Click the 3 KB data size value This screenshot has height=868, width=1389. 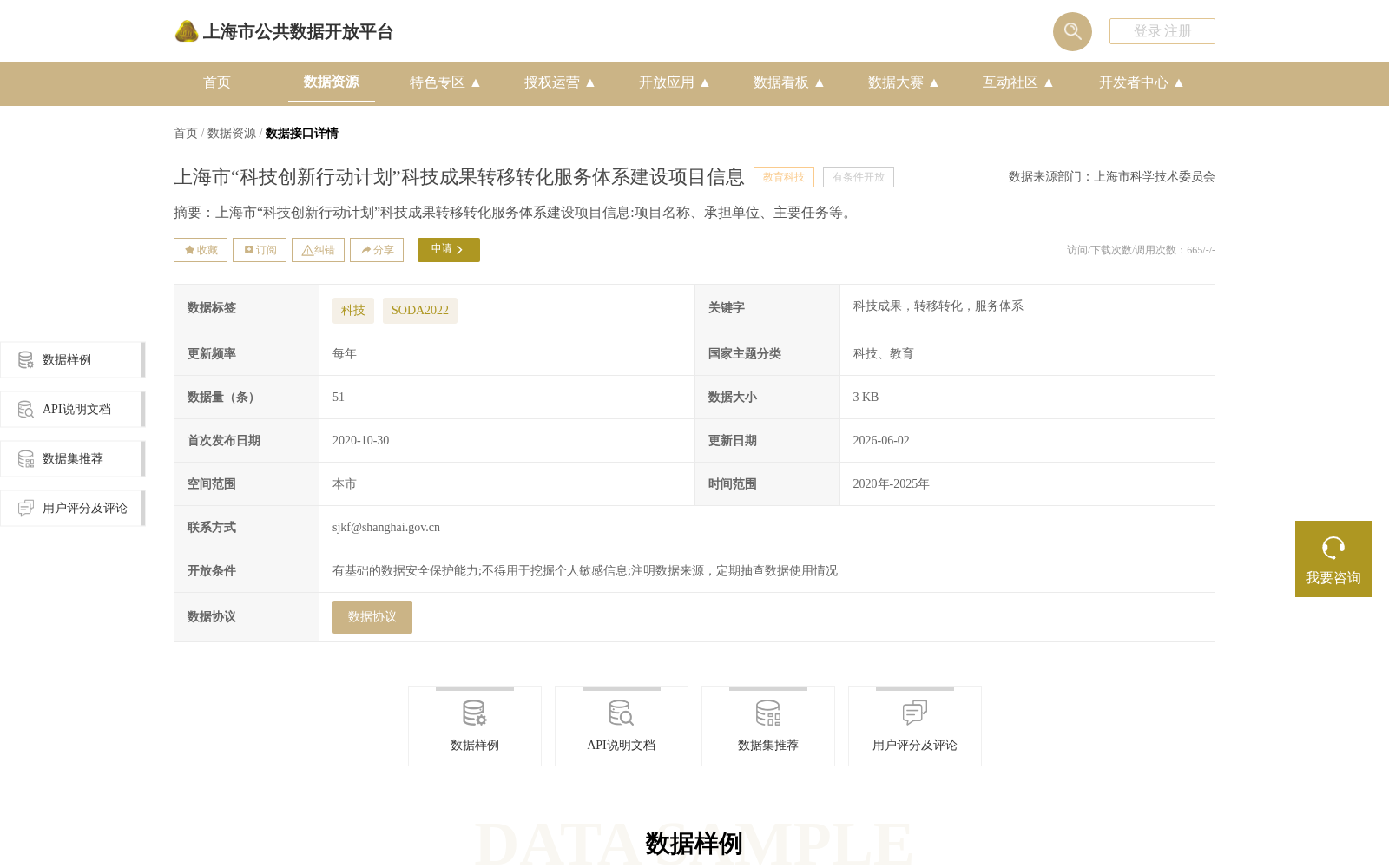click(x=866, y=397)
